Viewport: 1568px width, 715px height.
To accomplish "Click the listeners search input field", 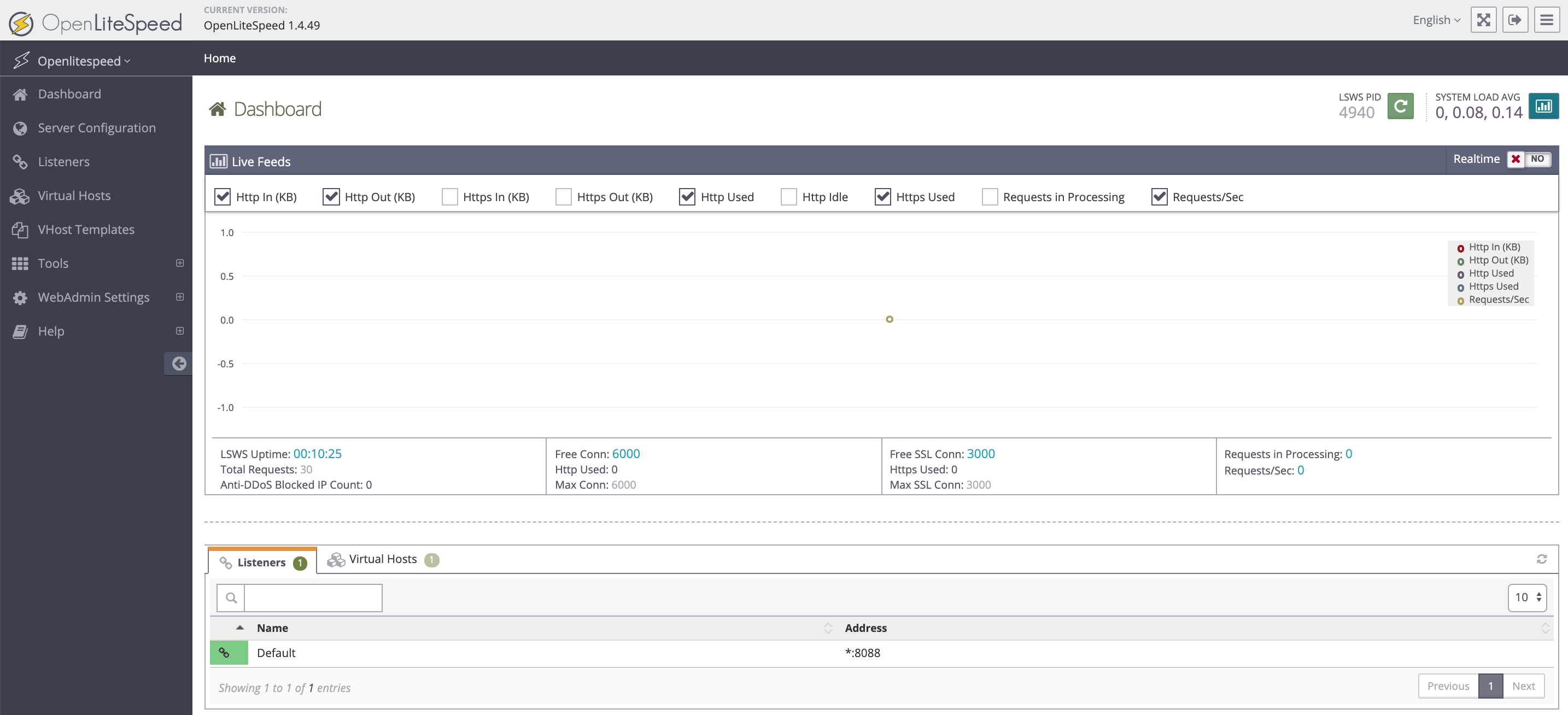I will [x=313, y=597].
